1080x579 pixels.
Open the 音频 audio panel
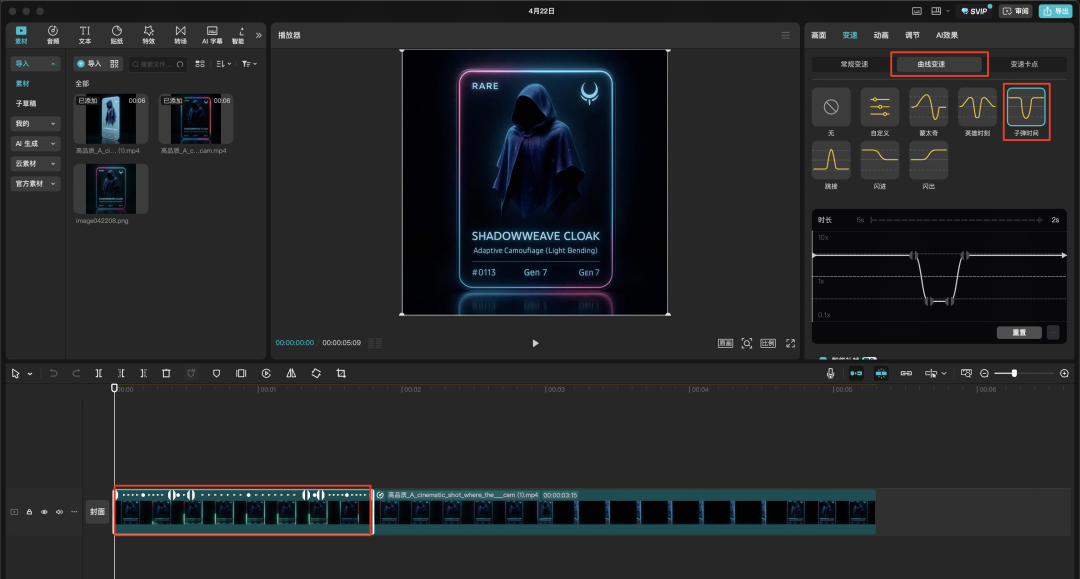tap(53, 34)
